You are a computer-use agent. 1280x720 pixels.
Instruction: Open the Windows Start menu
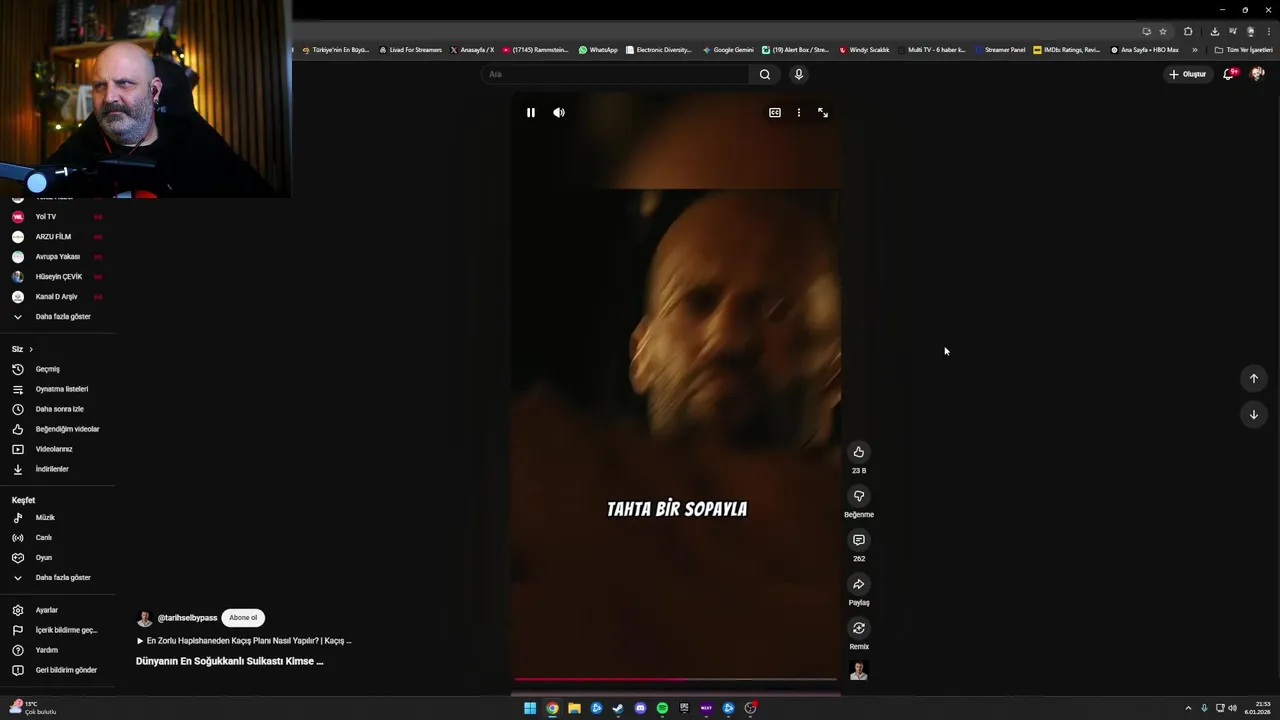(x=530, y=708)
